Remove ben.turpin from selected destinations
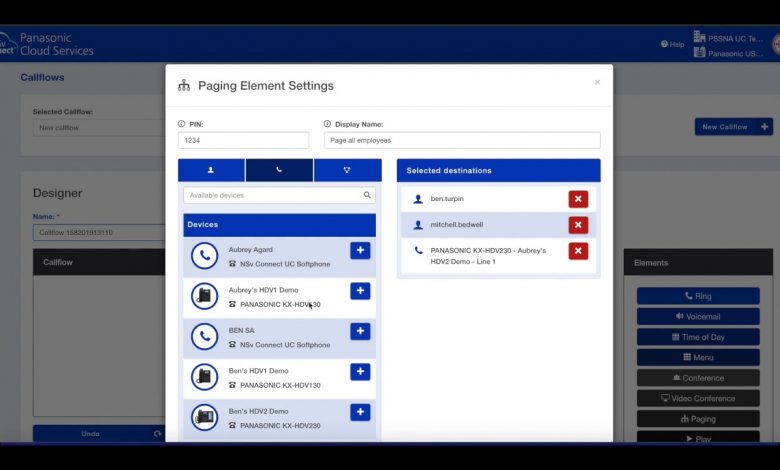780x470 pixels. coord(578,199)
